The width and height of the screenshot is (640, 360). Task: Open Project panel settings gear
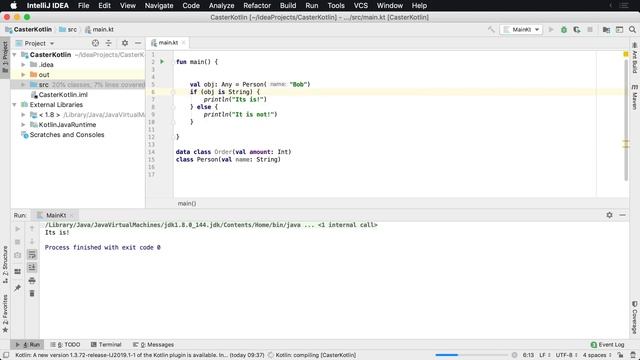click(125, 43)
